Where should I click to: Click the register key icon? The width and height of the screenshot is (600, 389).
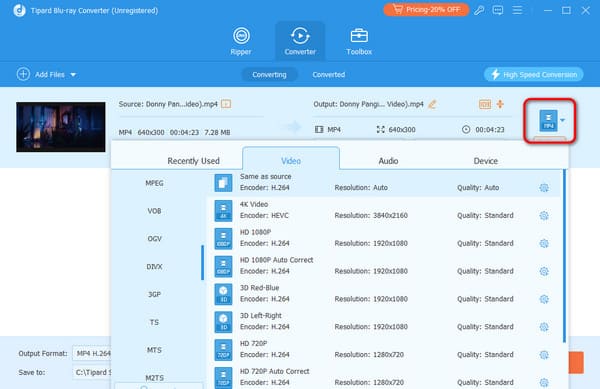pyautogui.click(x=479, y=10)
